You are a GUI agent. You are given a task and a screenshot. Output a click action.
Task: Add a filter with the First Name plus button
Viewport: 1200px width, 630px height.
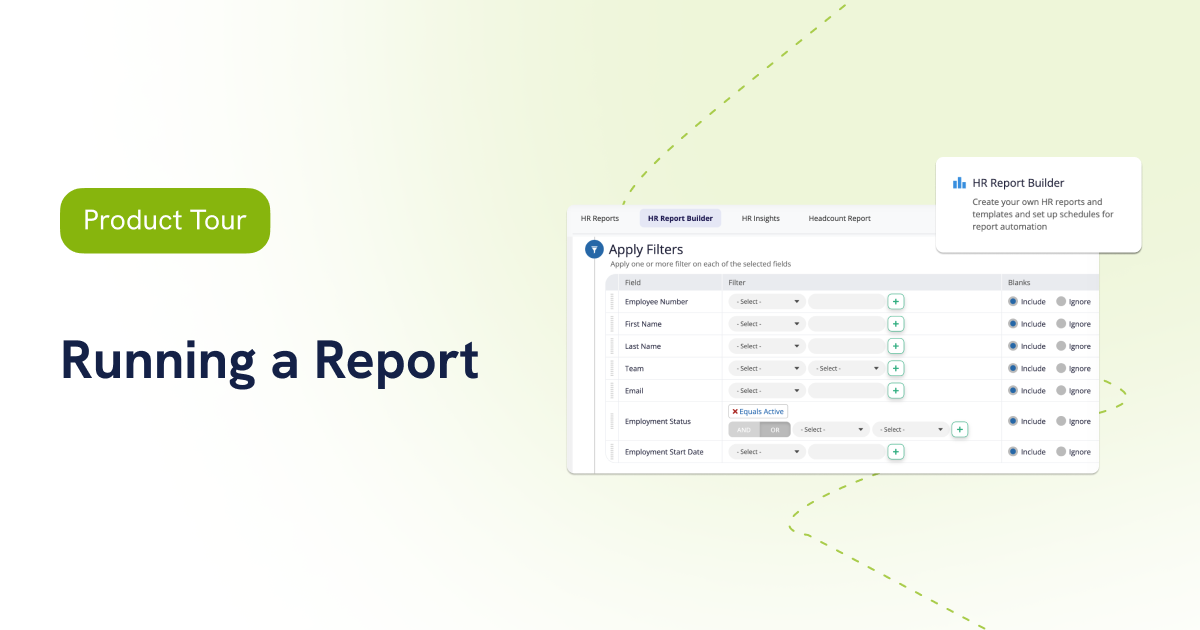pos(896,324)
